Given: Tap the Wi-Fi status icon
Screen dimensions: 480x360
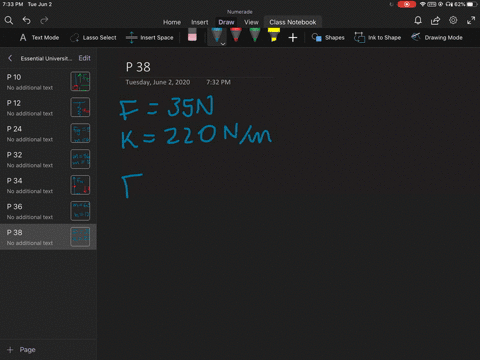Looking at the screenshot, I should 422,4.
